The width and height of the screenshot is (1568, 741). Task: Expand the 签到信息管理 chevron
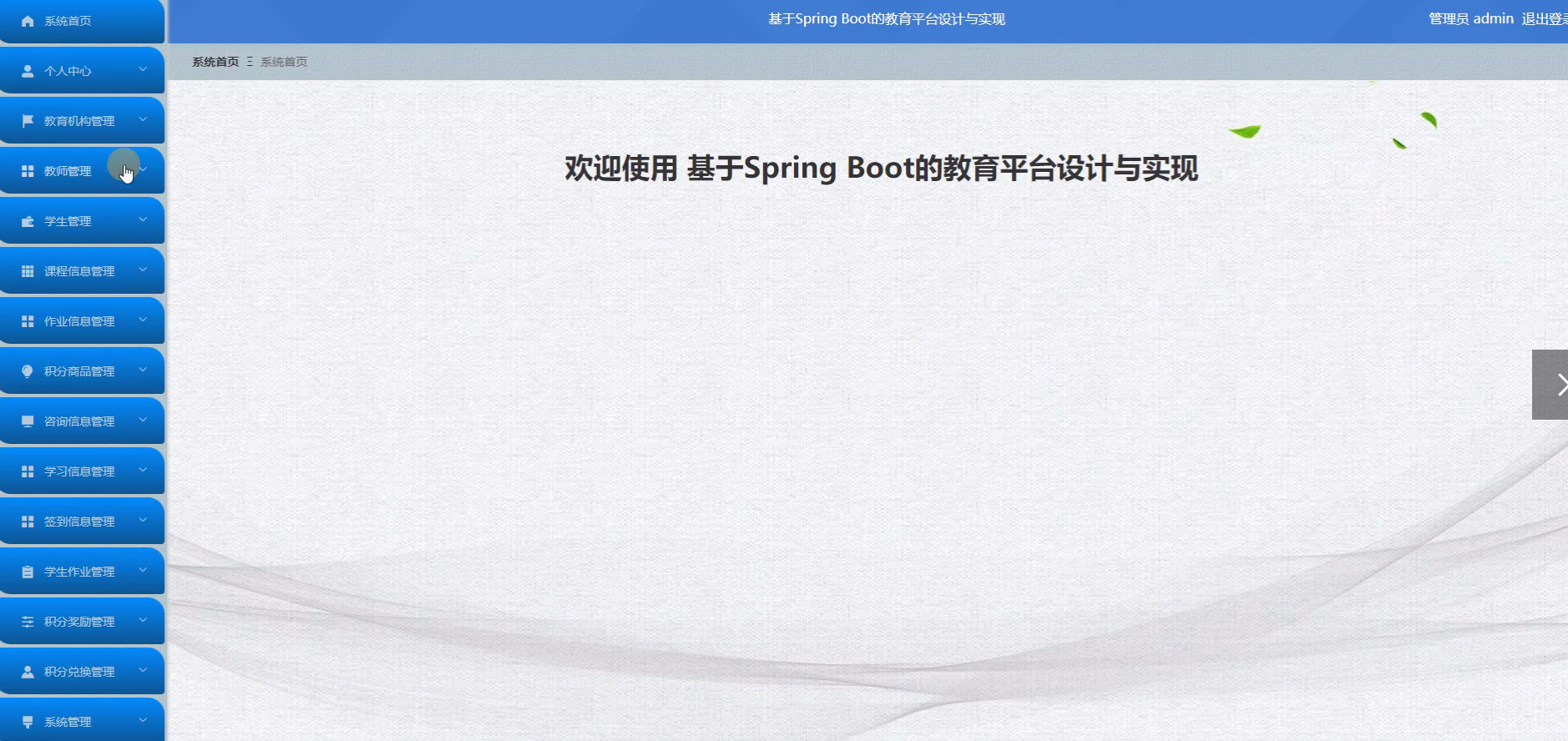pos(143,520)
